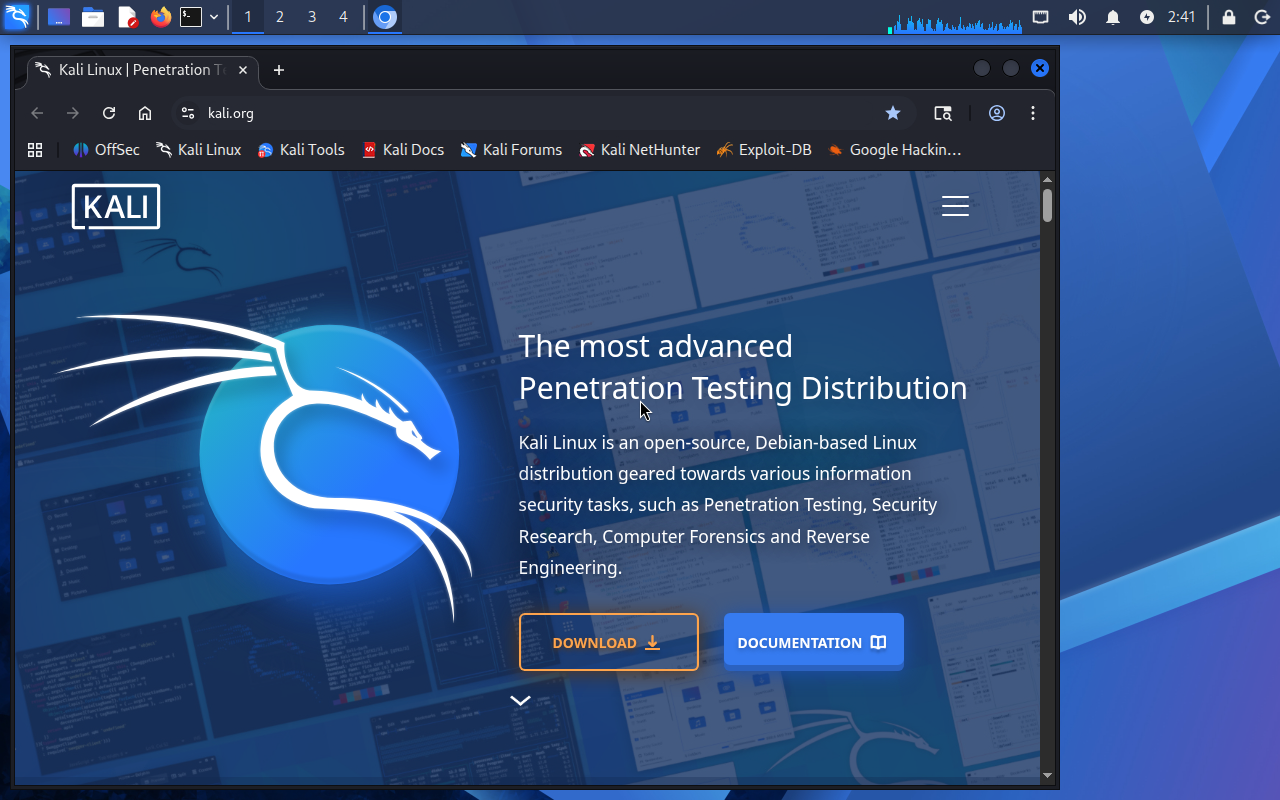Viewport: 1280px width, 800px height.
Task: Switch to workspace 3 in panel
Action: tap(312, 17)
